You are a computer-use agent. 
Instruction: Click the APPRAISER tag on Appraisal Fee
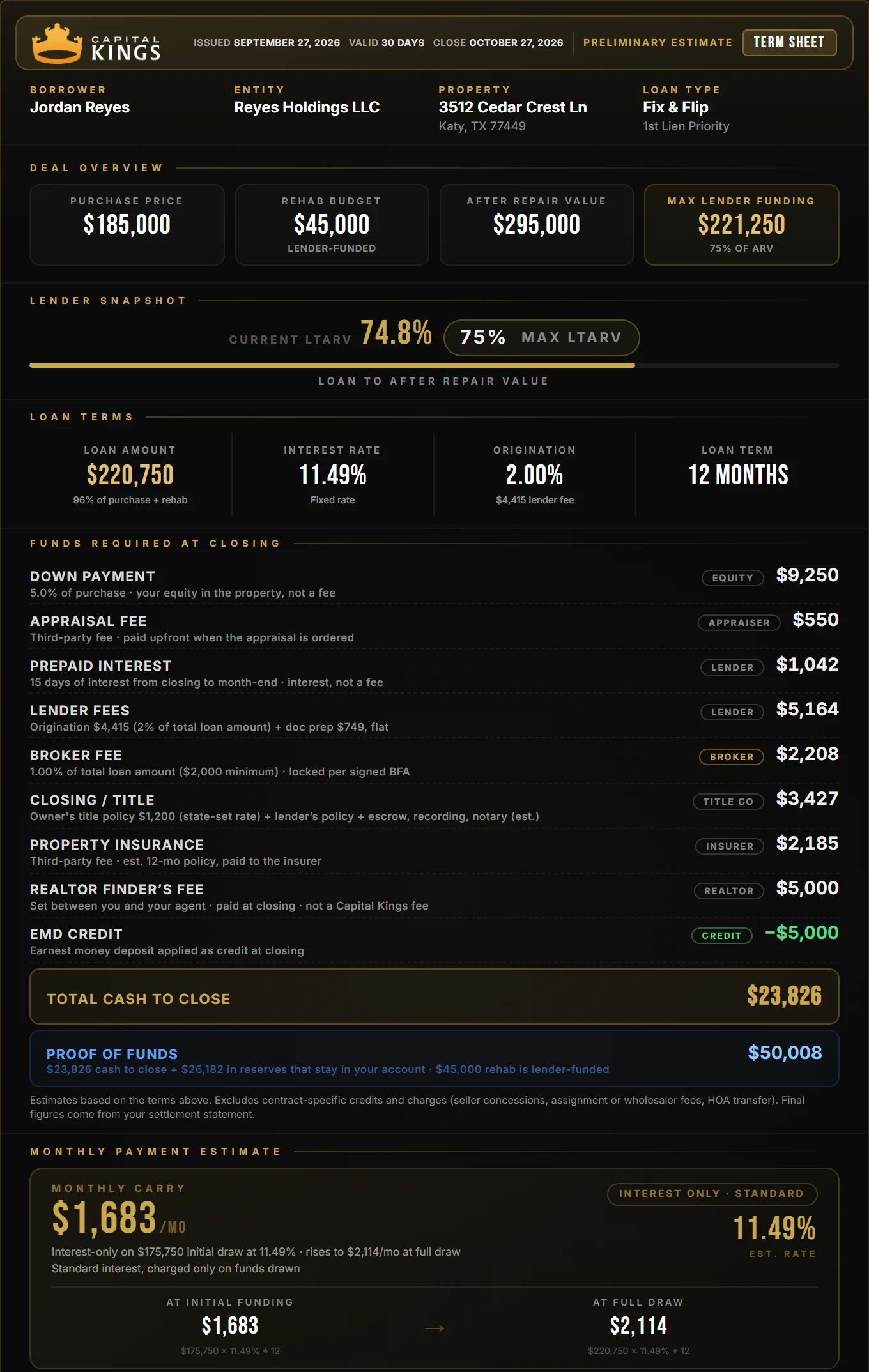pyautogui.click(x=739, y=623)
